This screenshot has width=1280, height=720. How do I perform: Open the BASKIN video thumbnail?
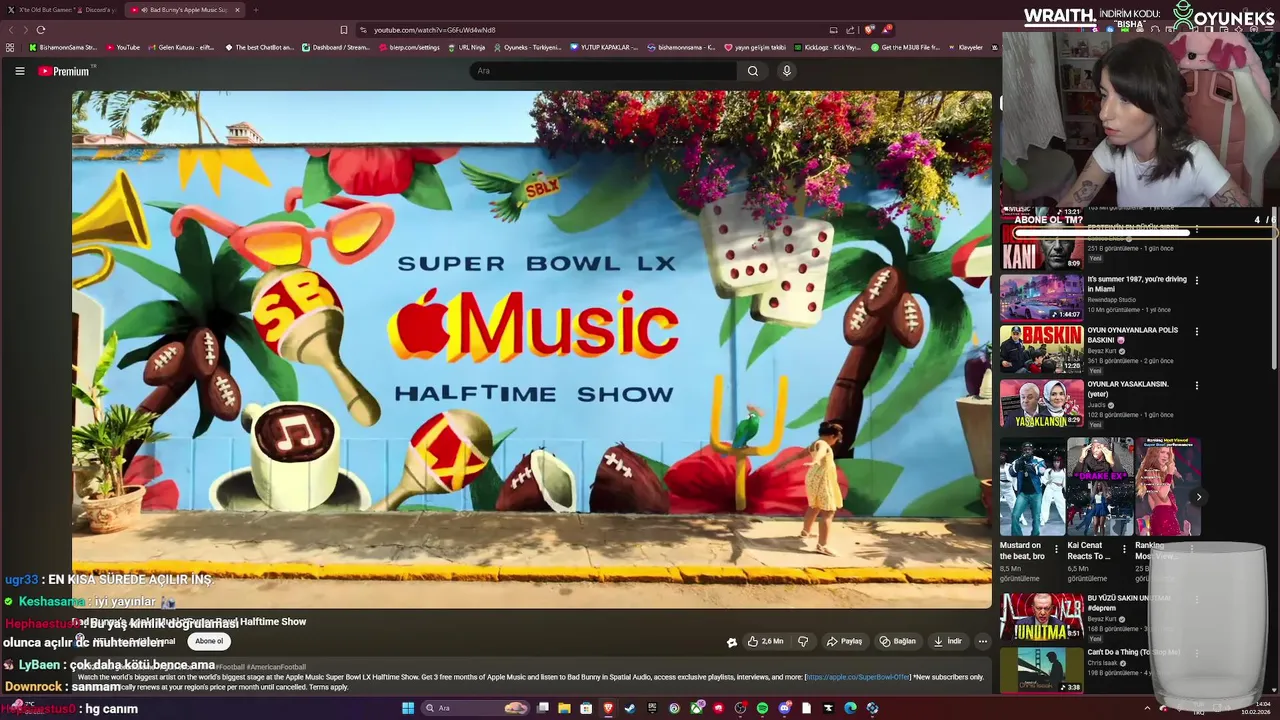pyautogui.click(x=1041, y=348)
